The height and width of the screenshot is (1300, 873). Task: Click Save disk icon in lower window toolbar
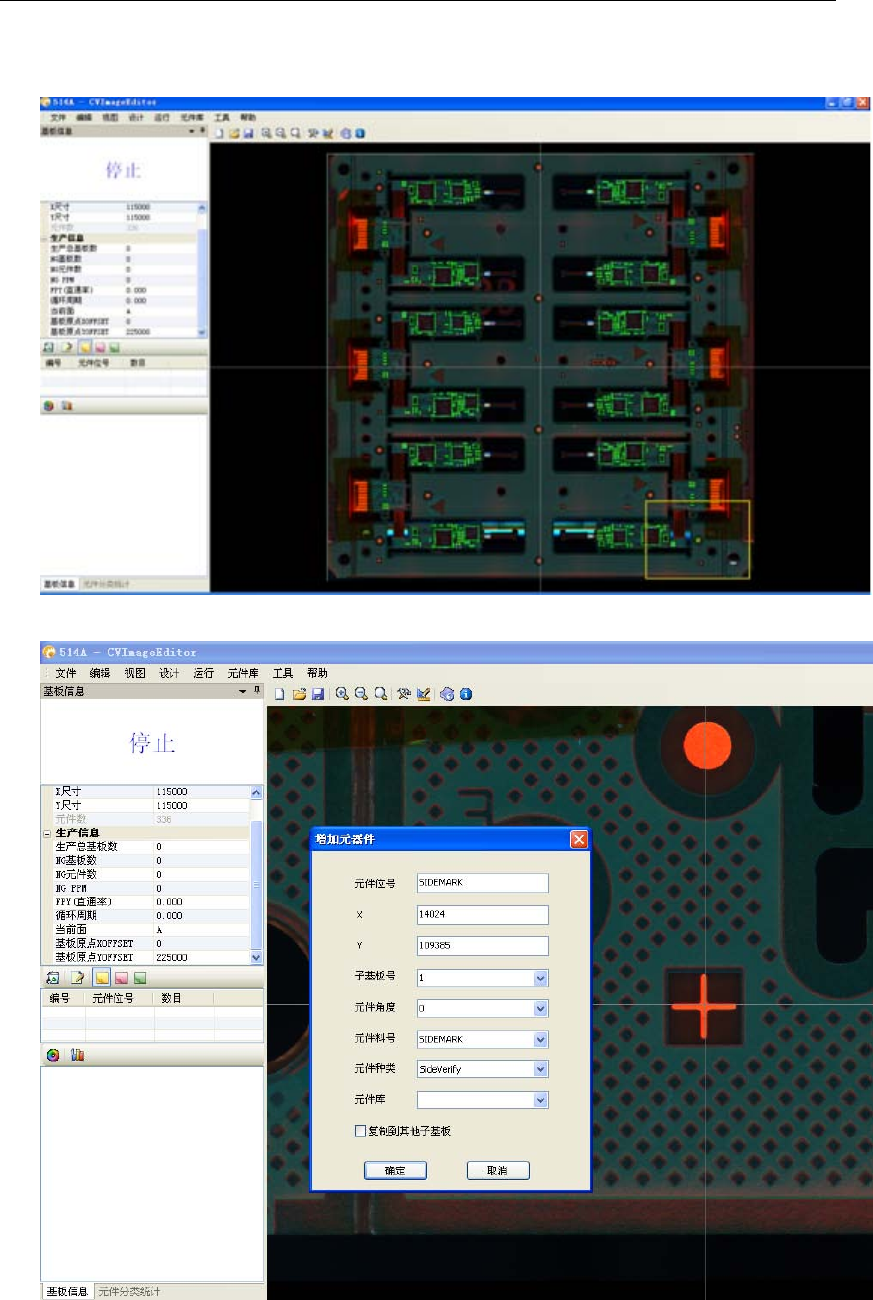(317, 694)
